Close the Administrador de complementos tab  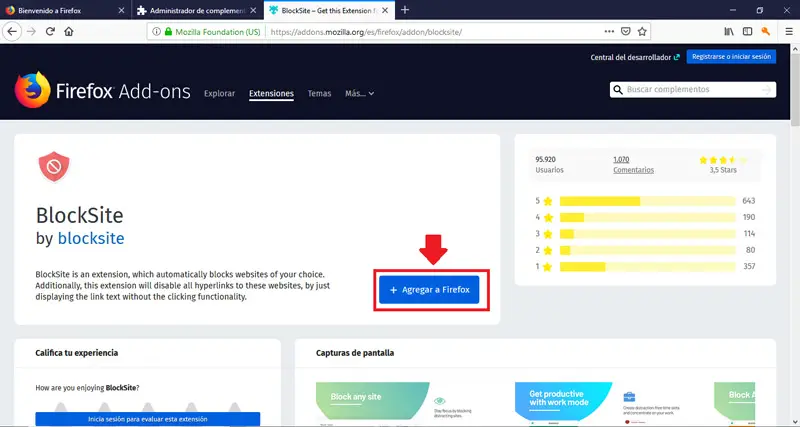[x=253, y=10]
